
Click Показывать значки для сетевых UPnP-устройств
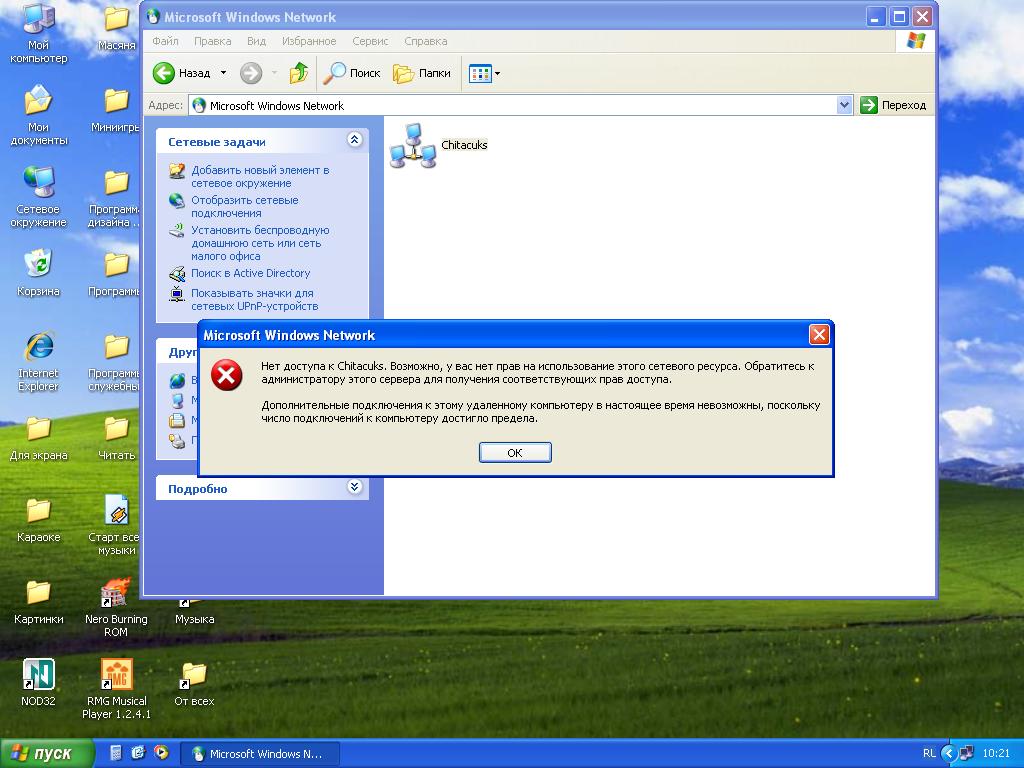click(x=254, y=300)
